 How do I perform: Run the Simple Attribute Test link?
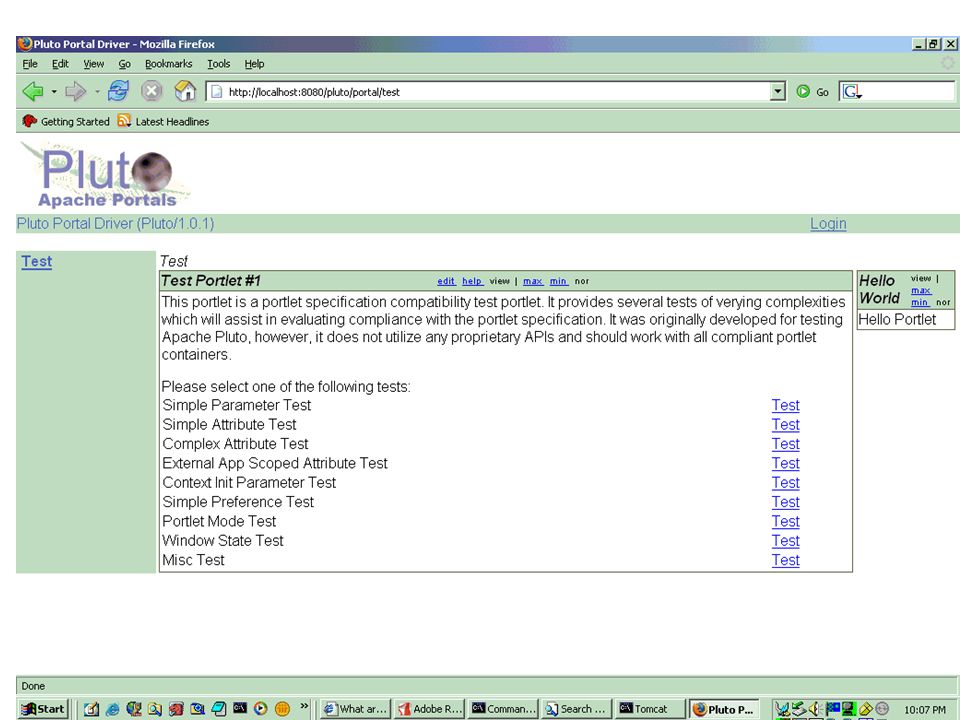[x=786, y=425]
